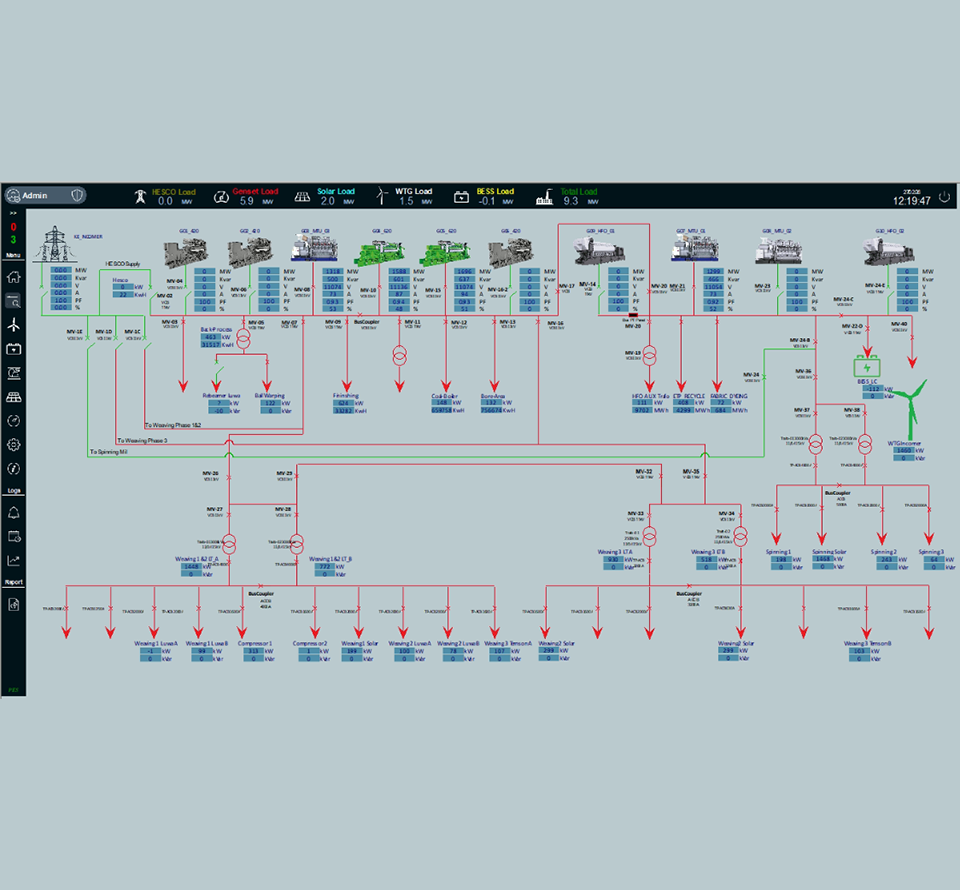Expand the sidebar with the double-arrow
Image resolution: width=960 pixels, height=890 pixels.
click(x=14, y=213)
